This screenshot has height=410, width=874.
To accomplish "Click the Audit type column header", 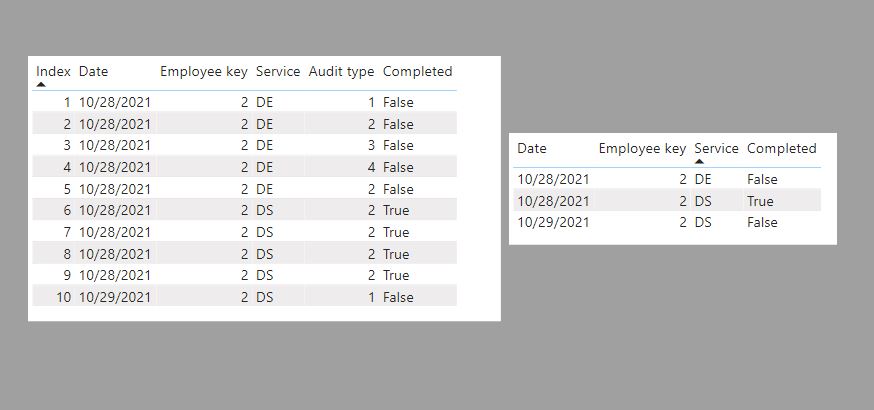I will point(341,71).
